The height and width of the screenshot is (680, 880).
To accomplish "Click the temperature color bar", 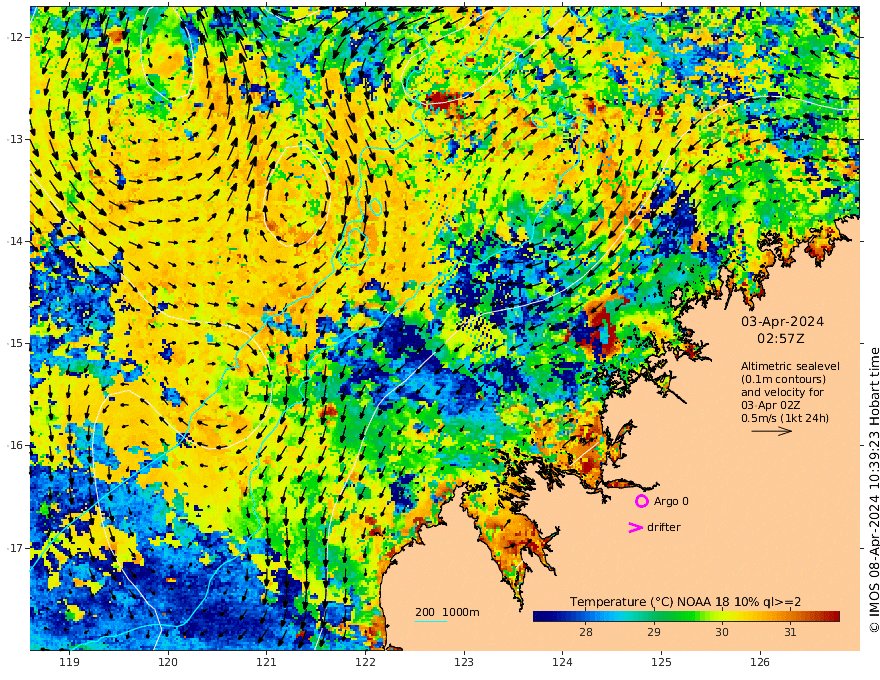I will tap(686, 616).
